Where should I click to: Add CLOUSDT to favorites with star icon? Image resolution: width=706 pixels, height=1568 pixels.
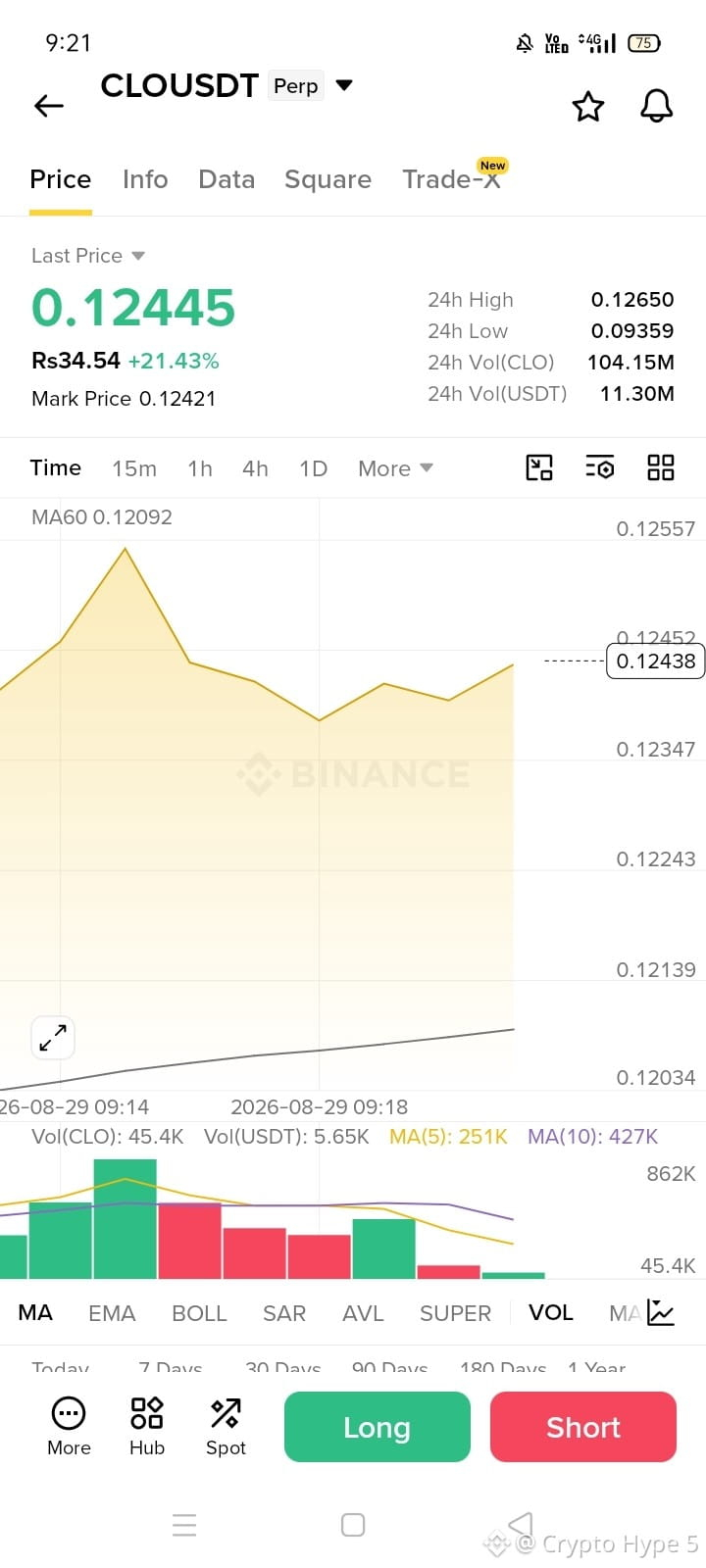588,106
